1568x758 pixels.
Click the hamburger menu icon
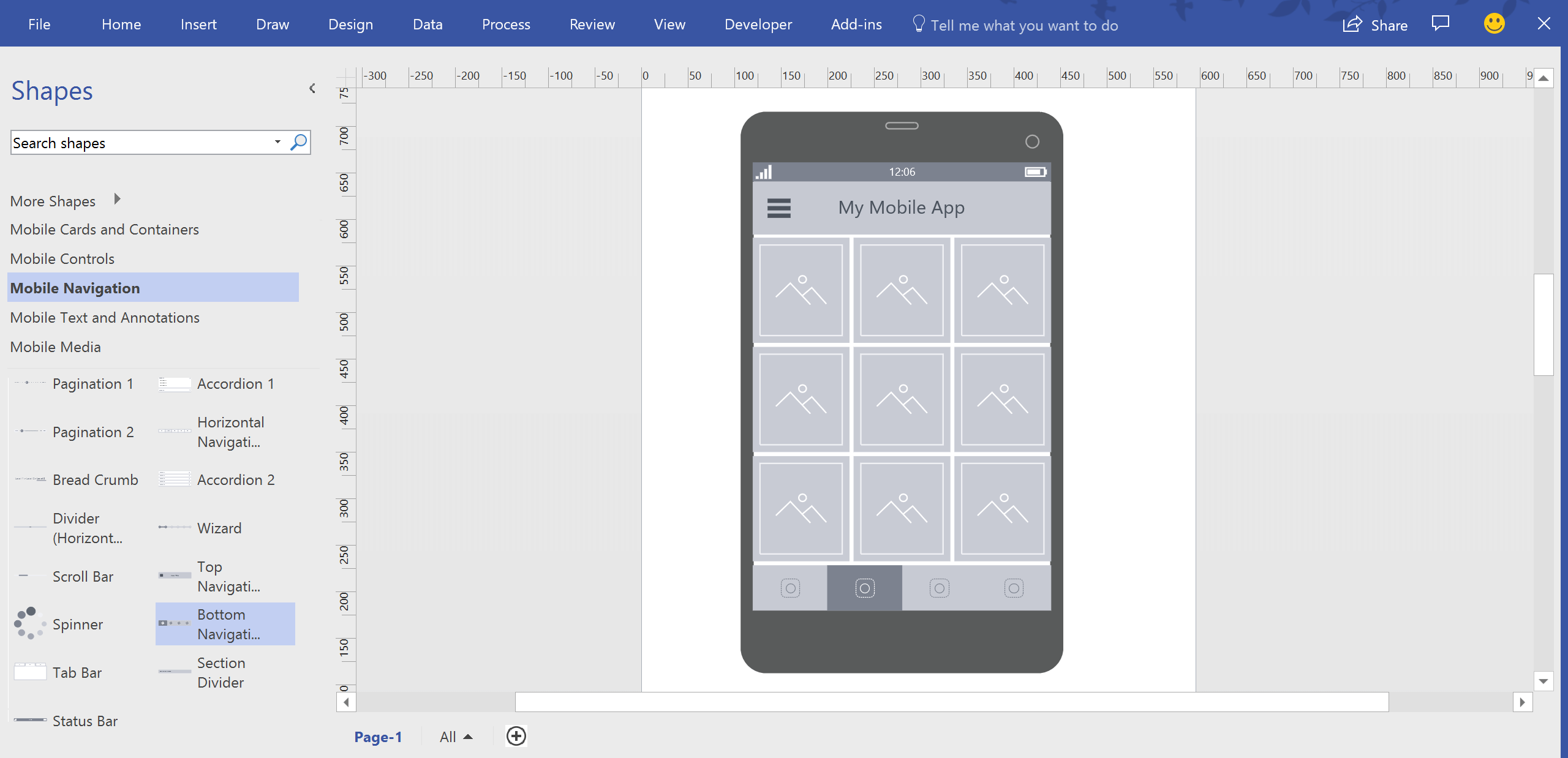click(779, 207)
